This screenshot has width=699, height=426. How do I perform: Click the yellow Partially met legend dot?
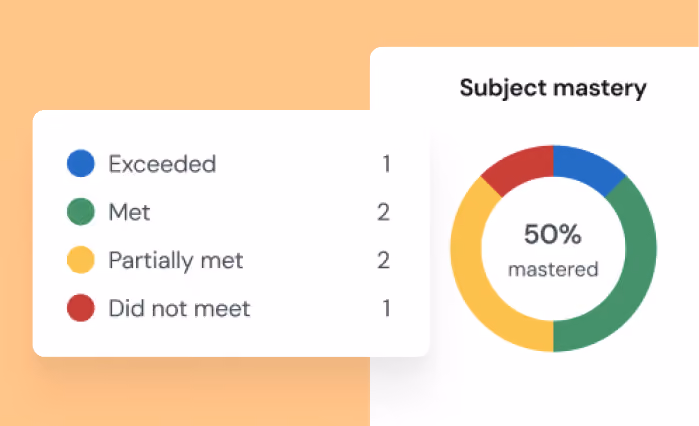81,260
